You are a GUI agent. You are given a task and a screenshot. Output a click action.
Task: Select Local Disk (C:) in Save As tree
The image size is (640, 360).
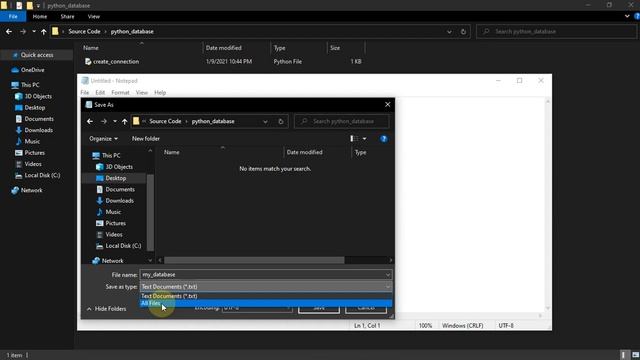pos(119,246)
